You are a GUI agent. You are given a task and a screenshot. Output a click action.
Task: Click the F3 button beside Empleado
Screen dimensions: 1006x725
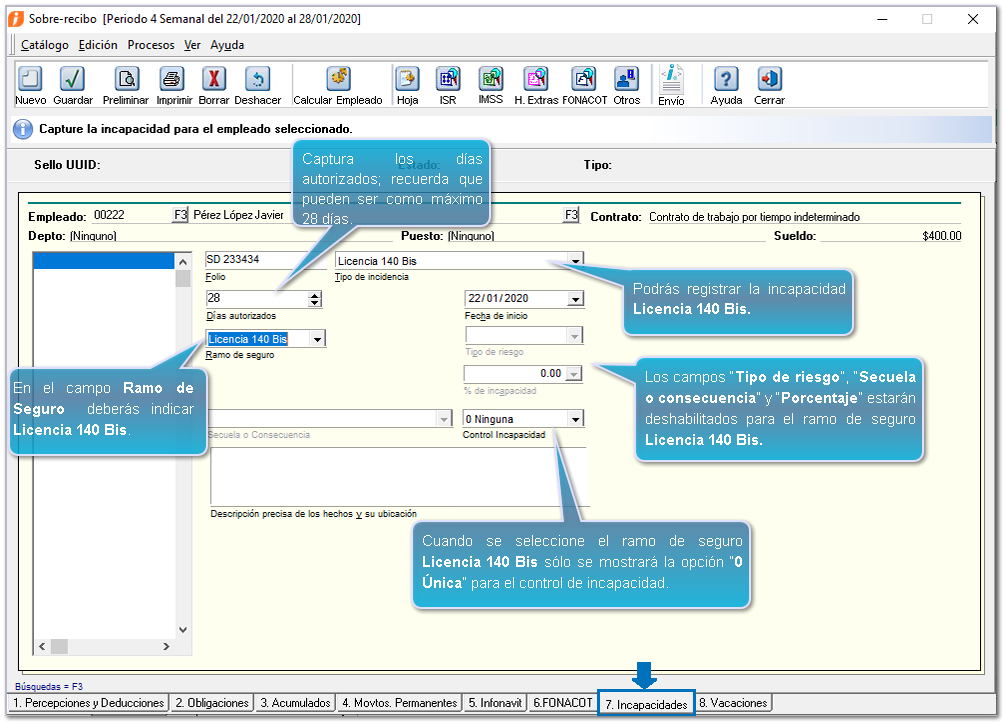tap(180, 215)
